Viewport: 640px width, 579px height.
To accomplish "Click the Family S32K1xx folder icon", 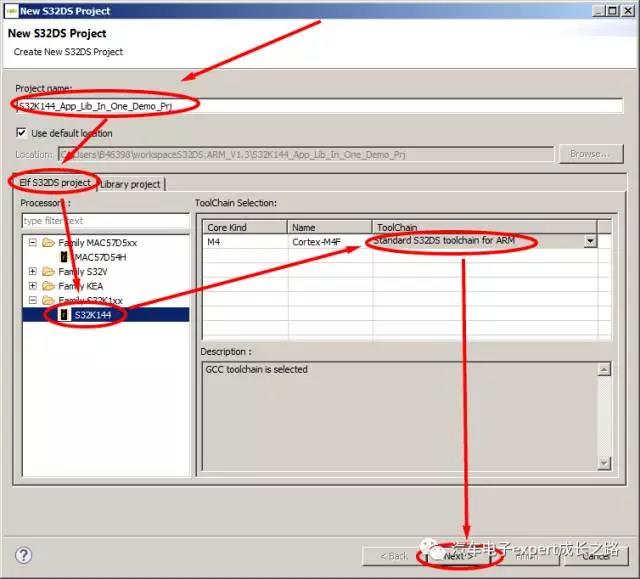I will [48, 300].
